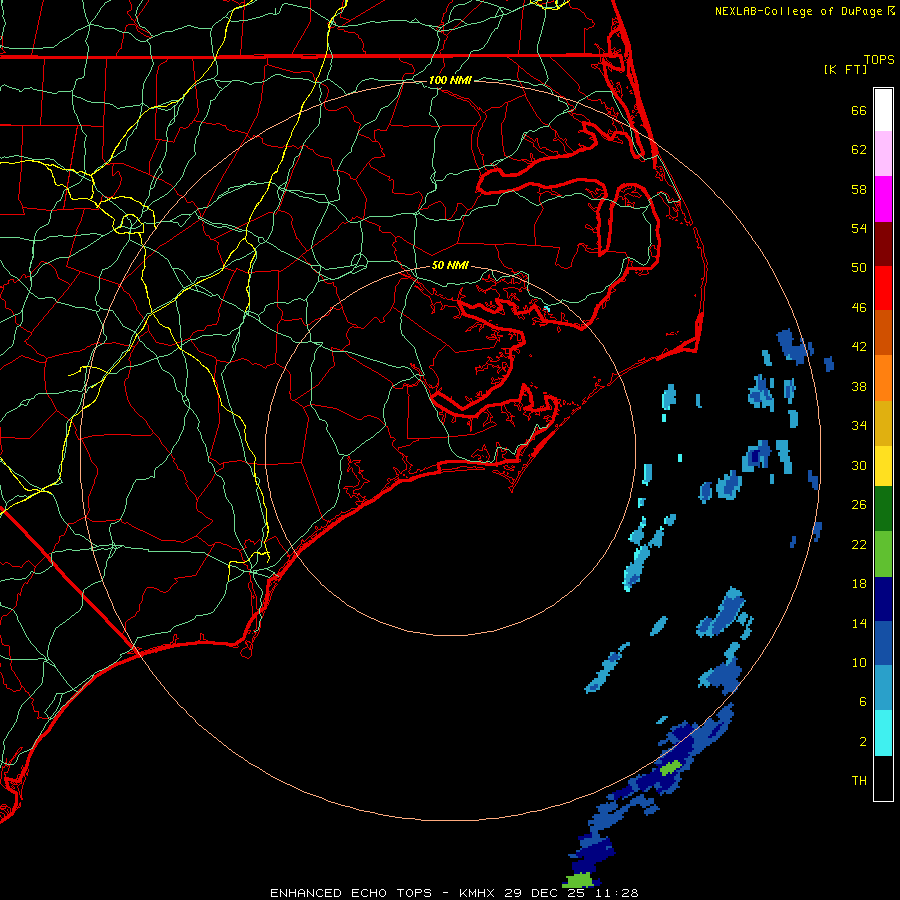Click the light pink legend swatch
Image resolution: width=900 pixels, height=900 pixels.
pos(883,154)
